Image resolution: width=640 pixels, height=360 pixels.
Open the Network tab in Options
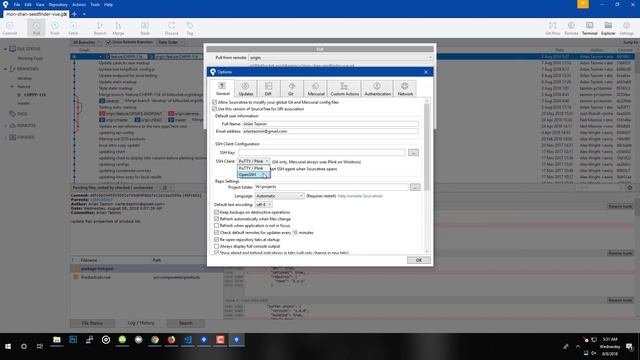(x=405, y=89)
